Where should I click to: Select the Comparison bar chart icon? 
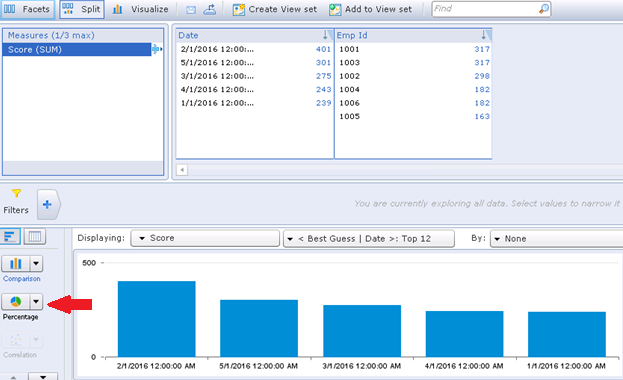coord(15,264)
